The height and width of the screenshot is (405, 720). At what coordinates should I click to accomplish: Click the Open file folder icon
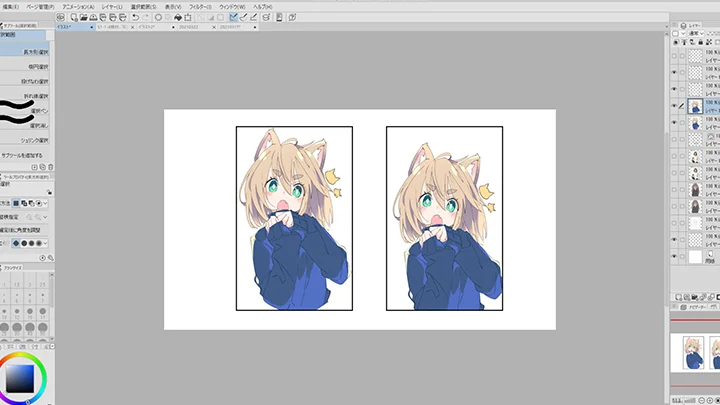[x=84, y=17]
